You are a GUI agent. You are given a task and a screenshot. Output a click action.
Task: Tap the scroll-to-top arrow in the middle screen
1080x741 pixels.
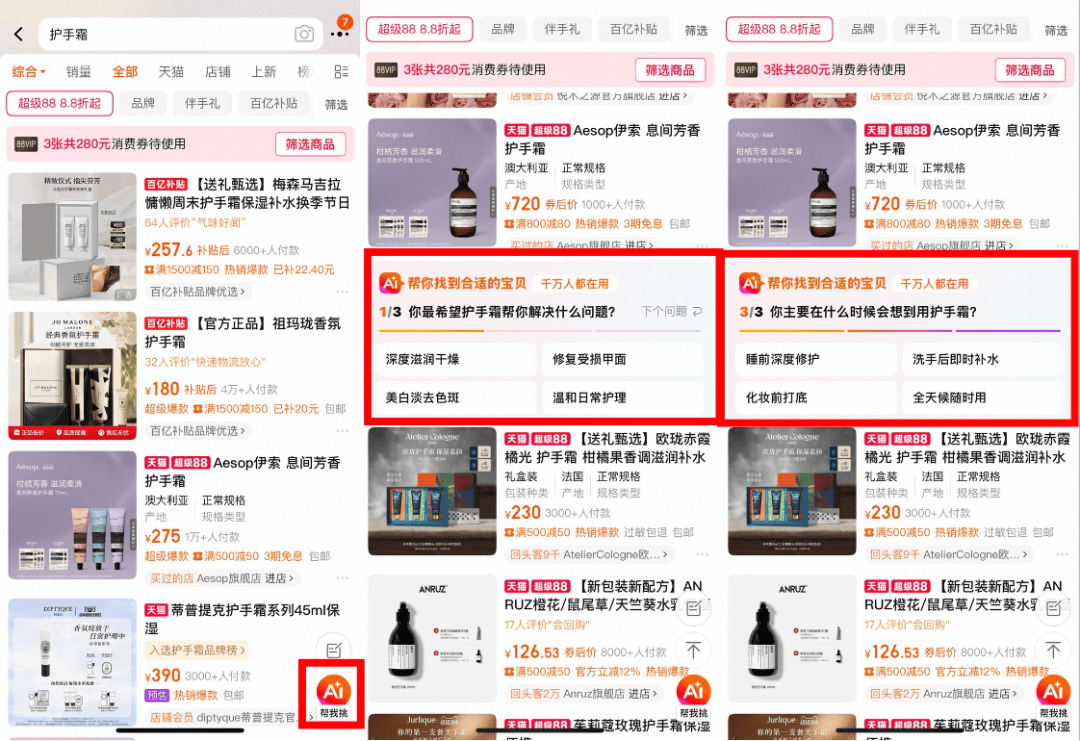pyautogui.click(x=693, y=651)
